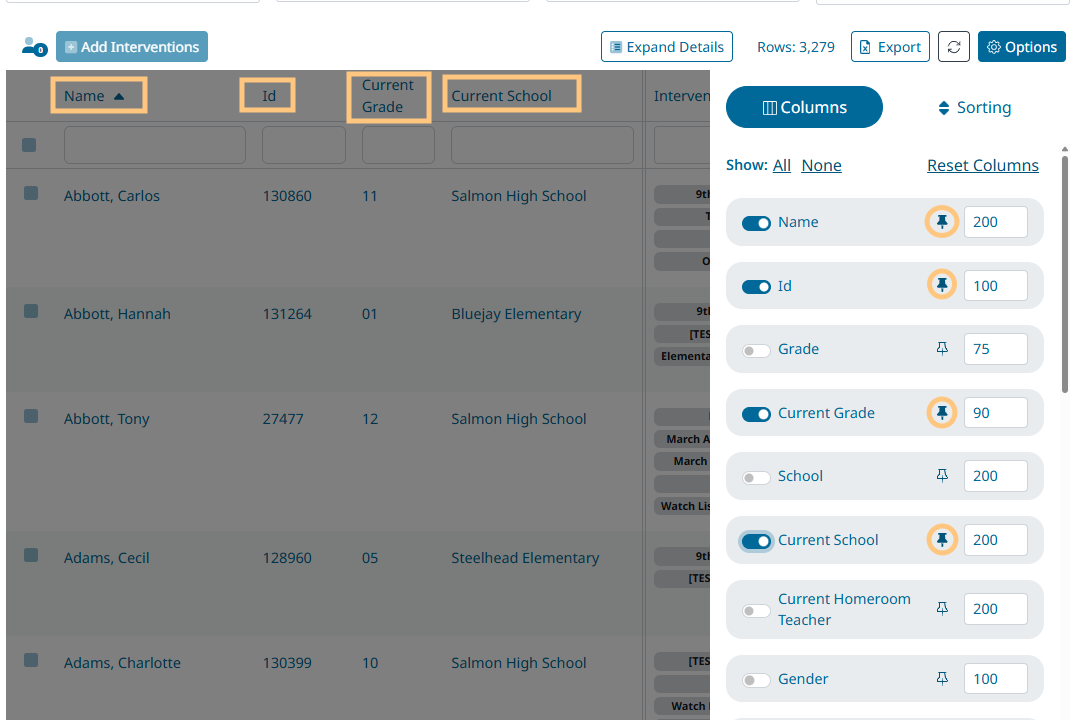Expand Details for all rows
Image resolution: width=1081 pixels, height=720 pixels.
coord(666,47)
